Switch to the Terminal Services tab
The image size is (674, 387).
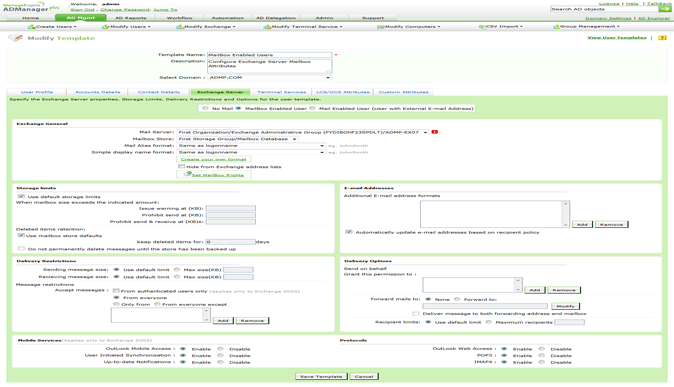click(x=282, y=92)
